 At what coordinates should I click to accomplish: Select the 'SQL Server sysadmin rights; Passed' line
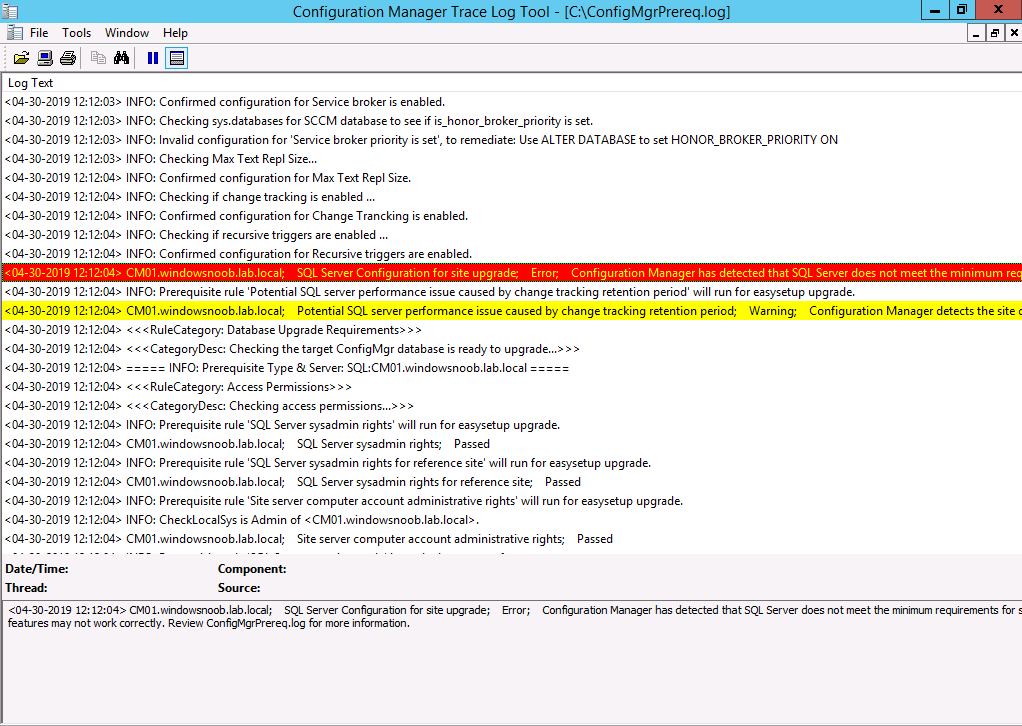click(512, 444)
